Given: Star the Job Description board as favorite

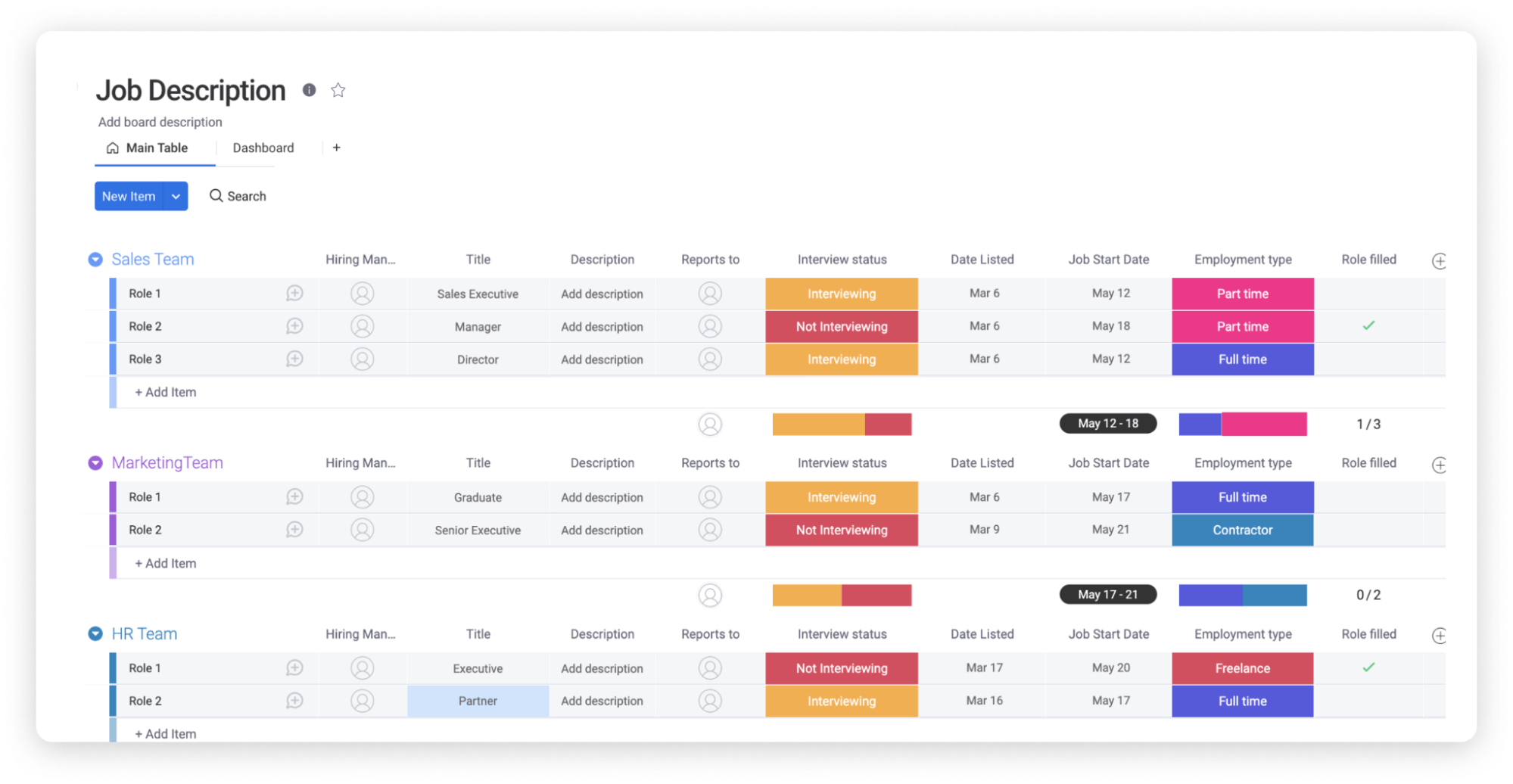Looking at the screenshot, I should (338, 90).
